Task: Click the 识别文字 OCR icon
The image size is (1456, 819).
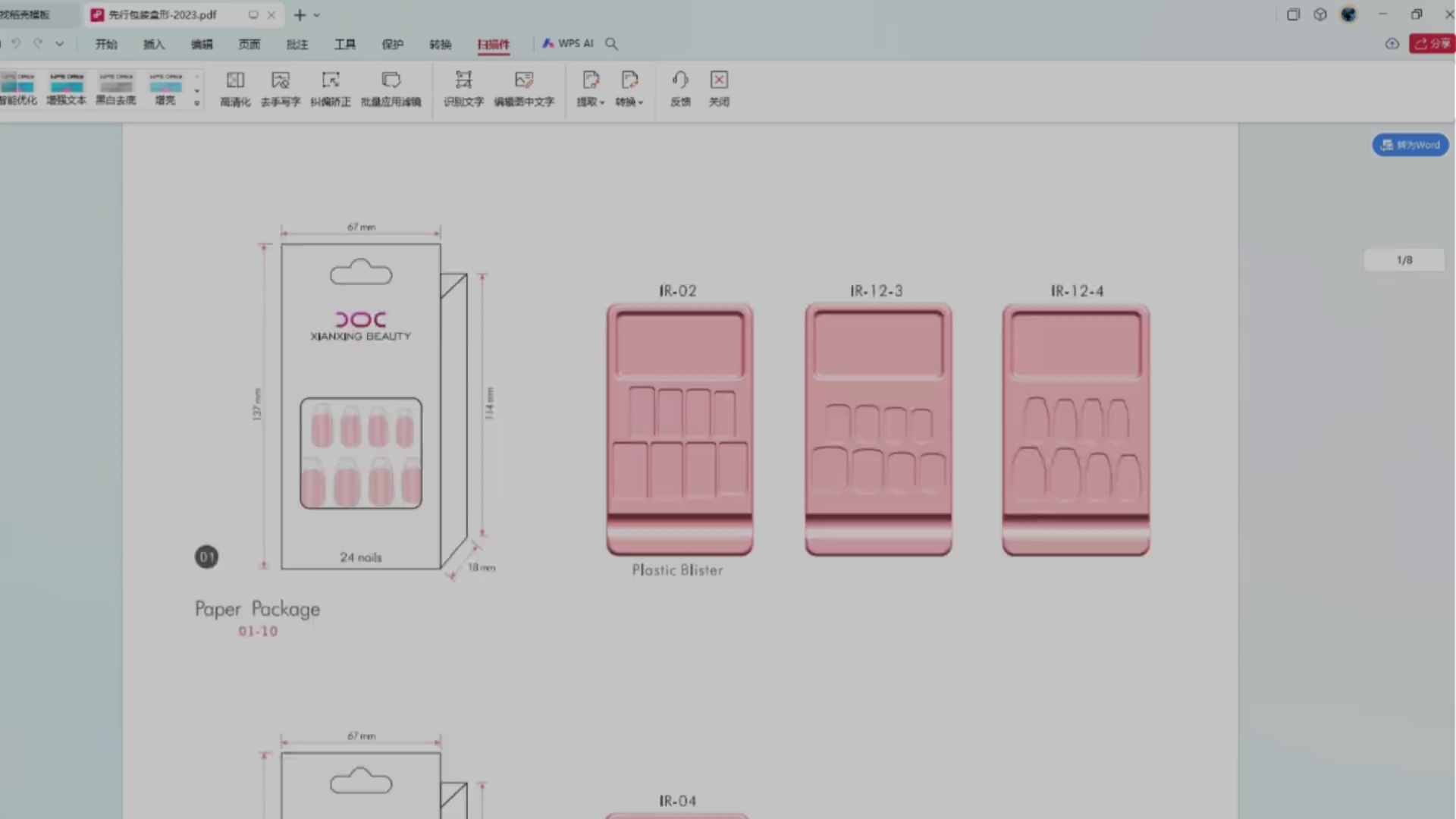Action: pyautogui.click(x=463, y=88)
